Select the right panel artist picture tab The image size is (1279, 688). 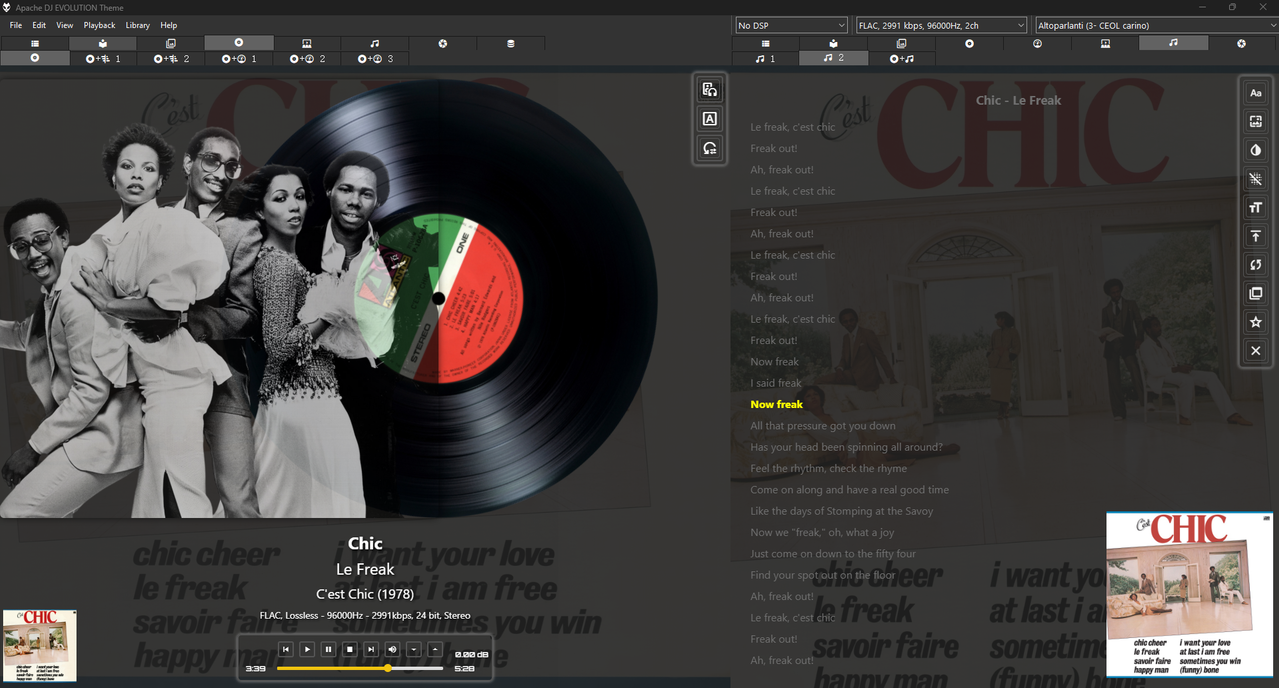tap(1105, 44)
